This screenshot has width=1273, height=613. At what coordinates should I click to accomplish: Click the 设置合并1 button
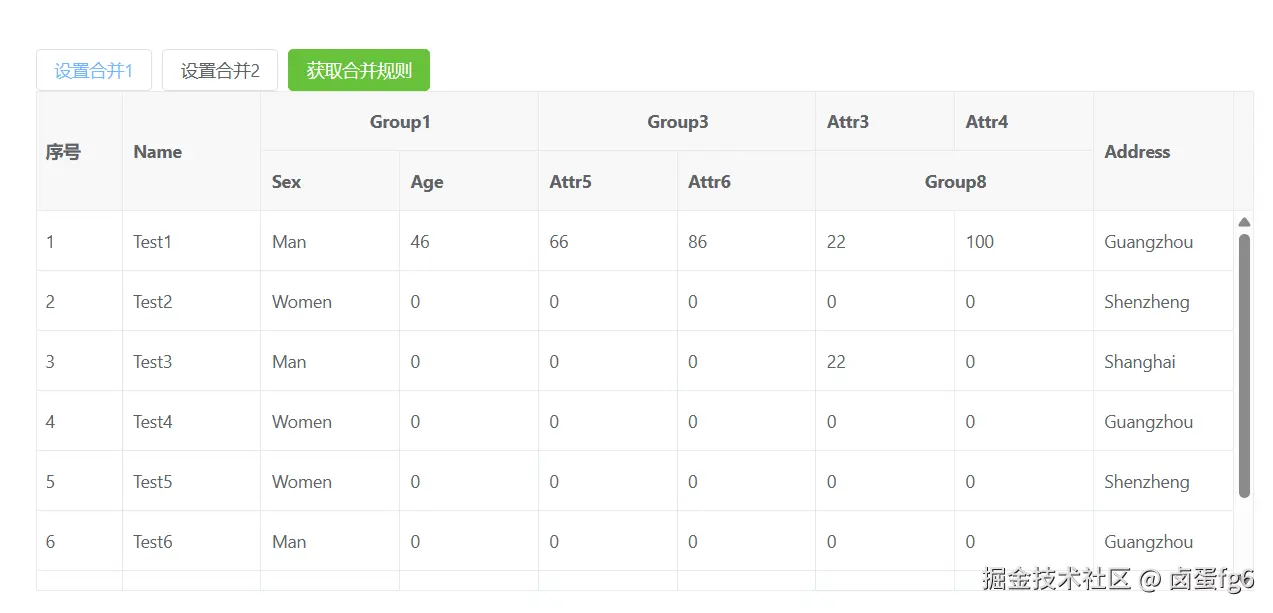tap(94, 71)
